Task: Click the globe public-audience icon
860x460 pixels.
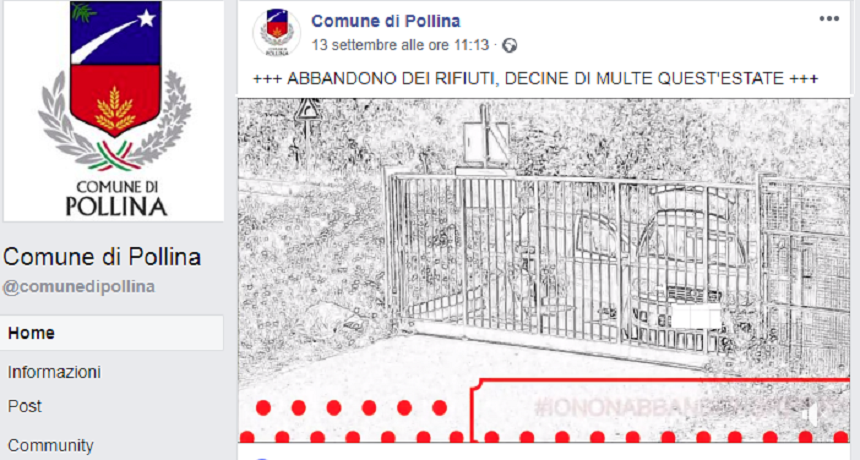Action: (510, 46)
